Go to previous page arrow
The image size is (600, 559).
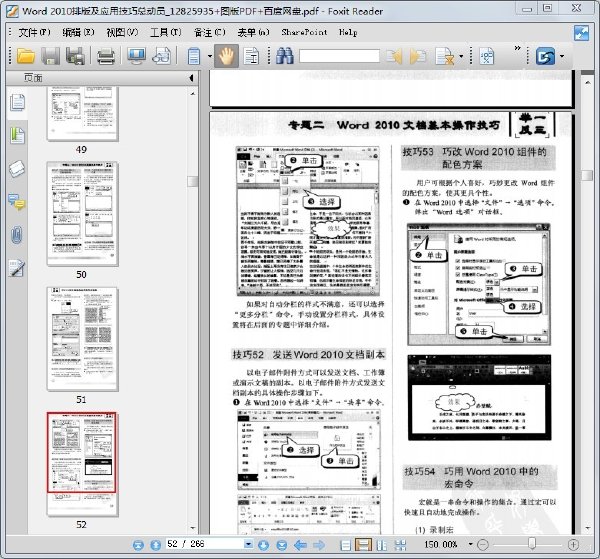pos(155,545)
